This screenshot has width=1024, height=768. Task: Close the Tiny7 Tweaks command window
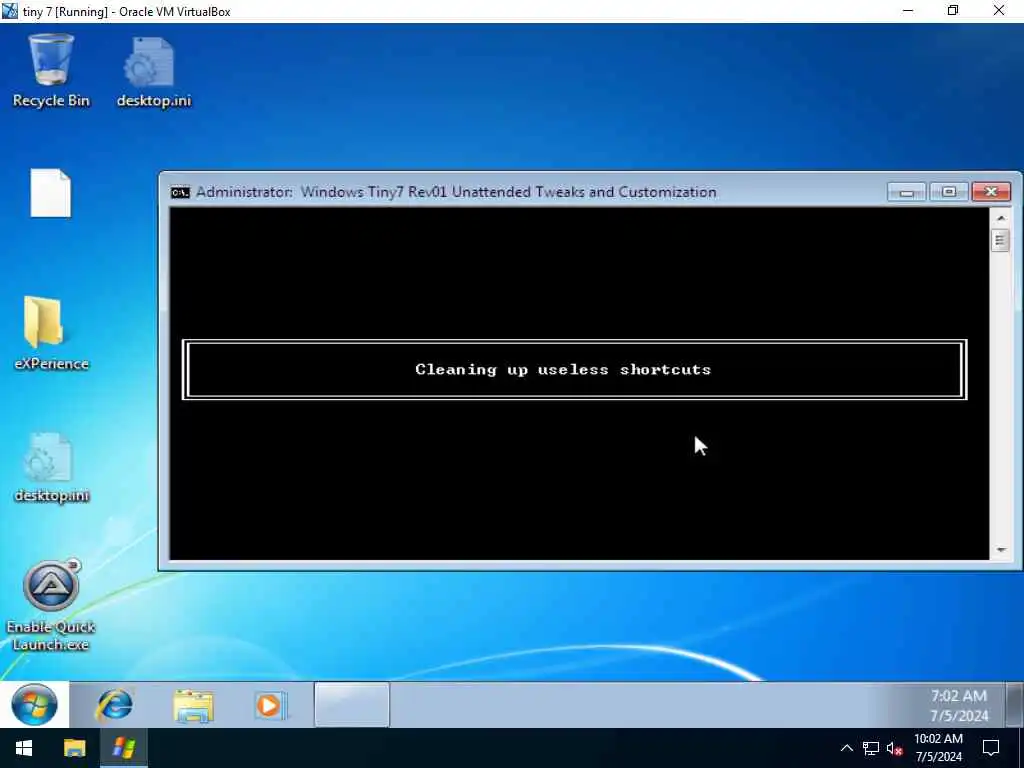tap(991, 191)
